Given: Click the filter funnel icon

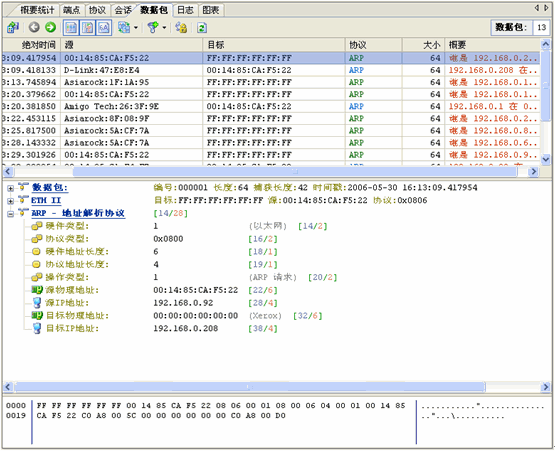Looking at the screenshot, I should click(153, 27).
